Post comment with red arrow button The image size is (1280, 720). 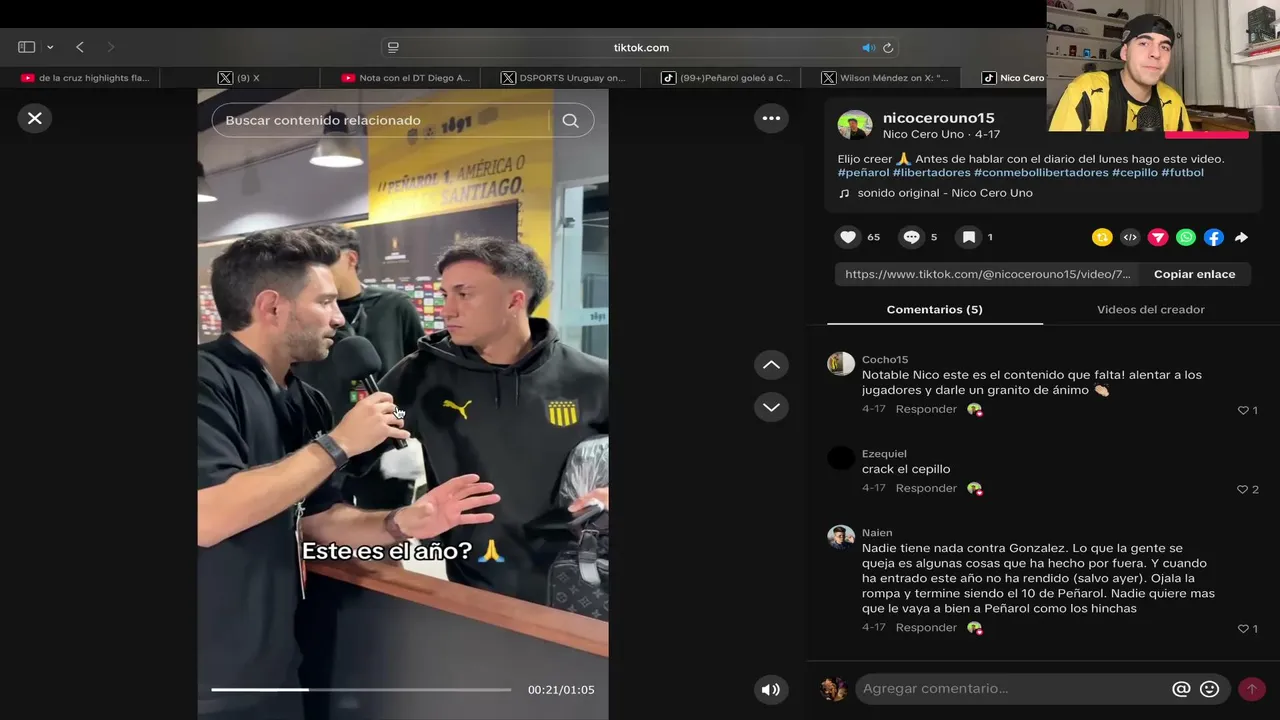point(1251,689)
